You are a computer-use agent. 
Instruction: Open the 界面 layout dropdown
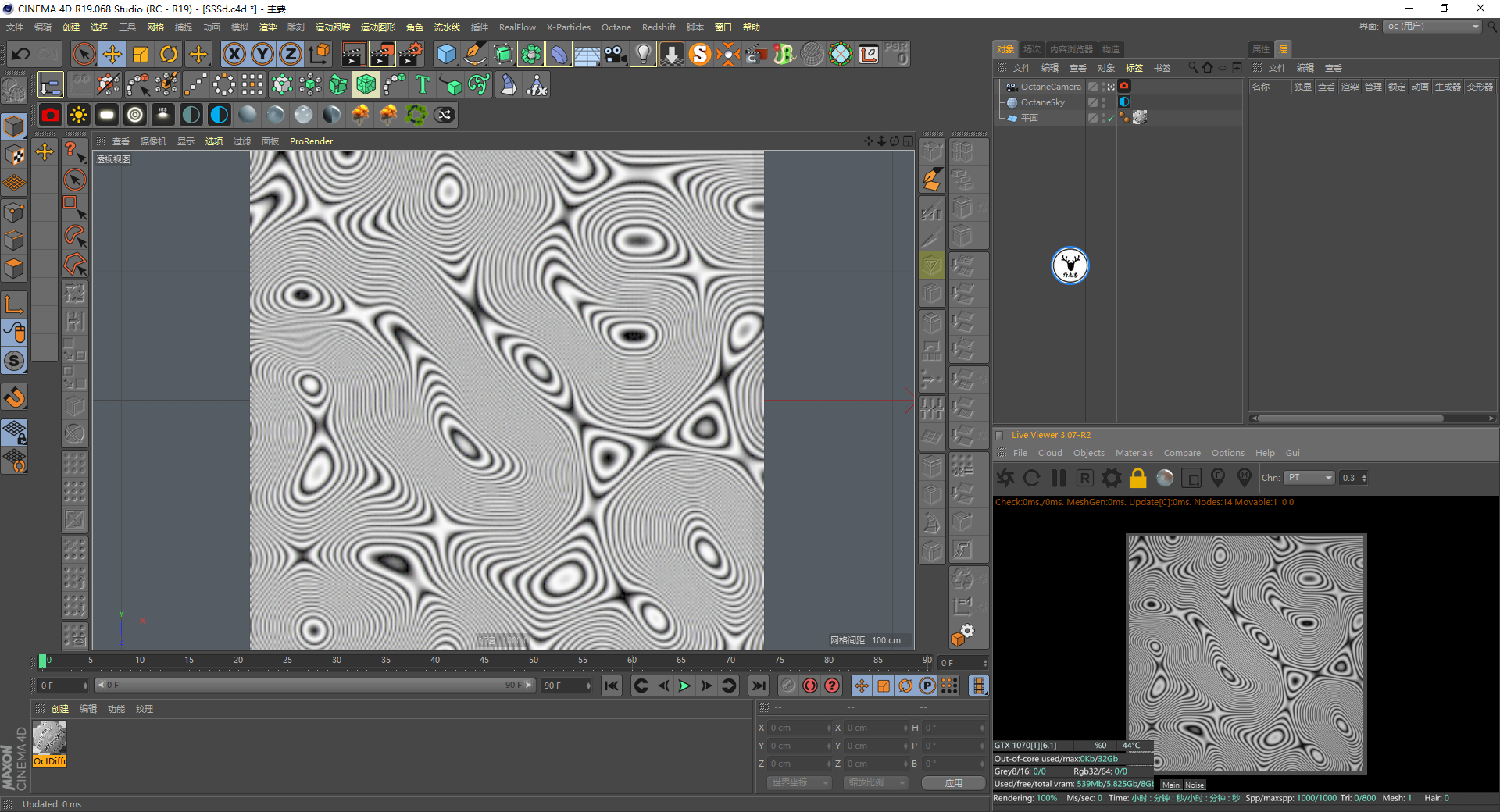click(1433, 27)
